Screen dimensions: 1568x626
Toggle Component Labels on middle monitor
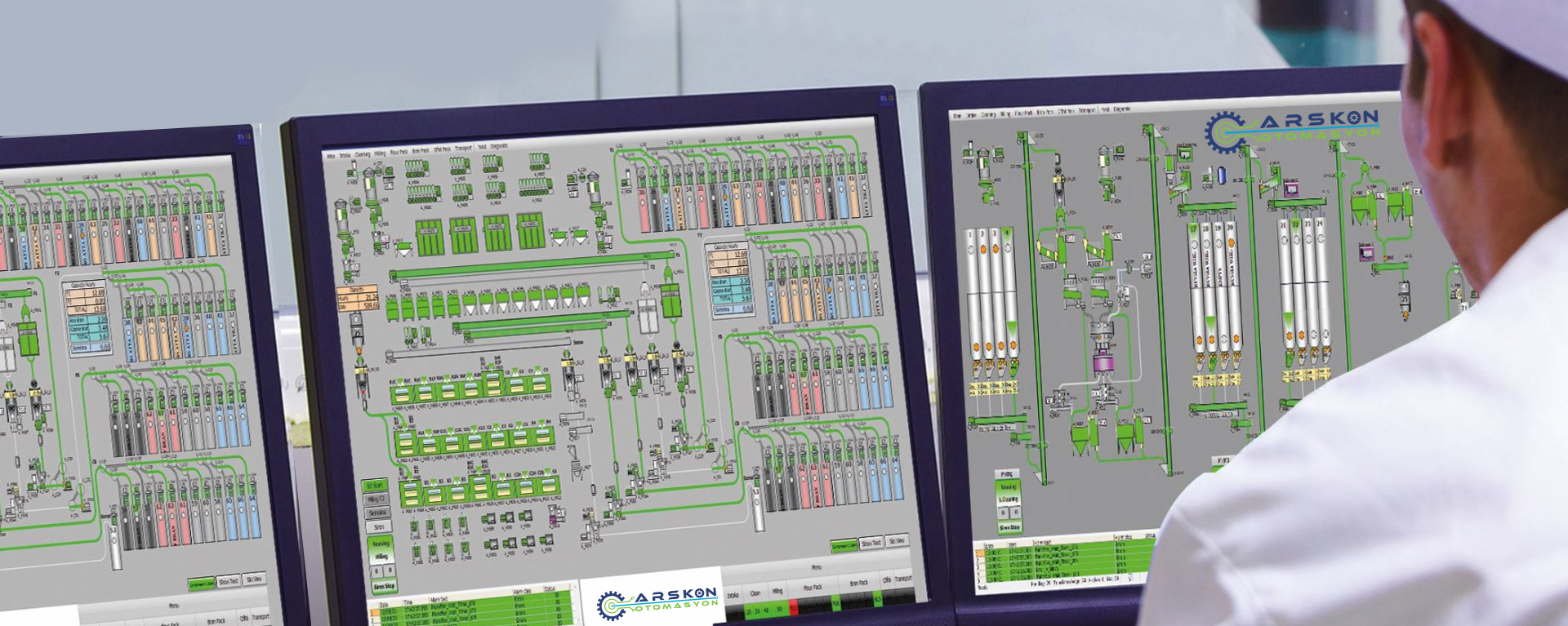click(844, 545)
